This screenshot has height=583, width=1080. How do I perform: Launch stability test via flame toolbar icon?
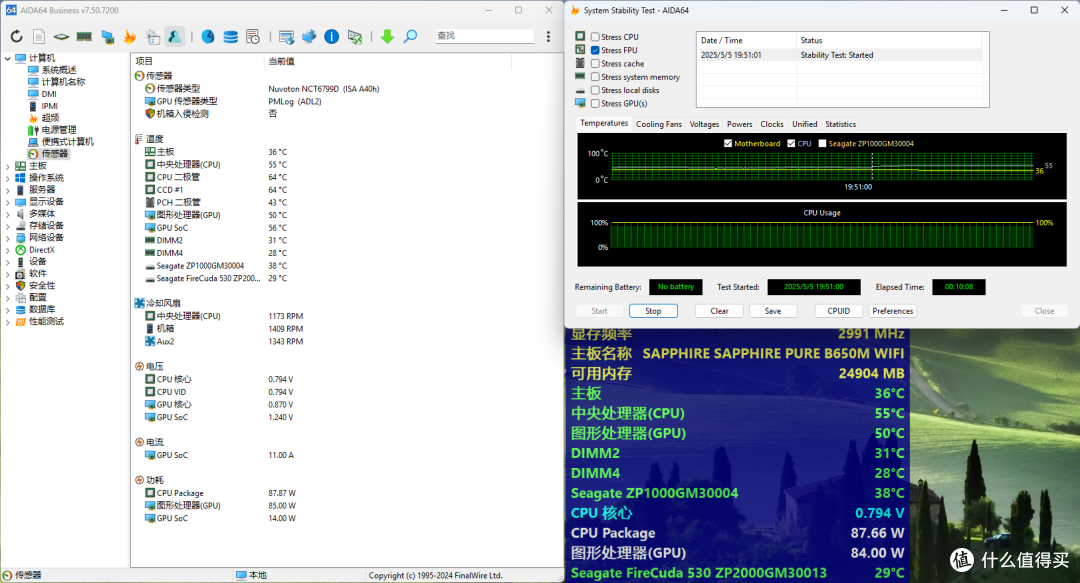click(x=129, y=37)
